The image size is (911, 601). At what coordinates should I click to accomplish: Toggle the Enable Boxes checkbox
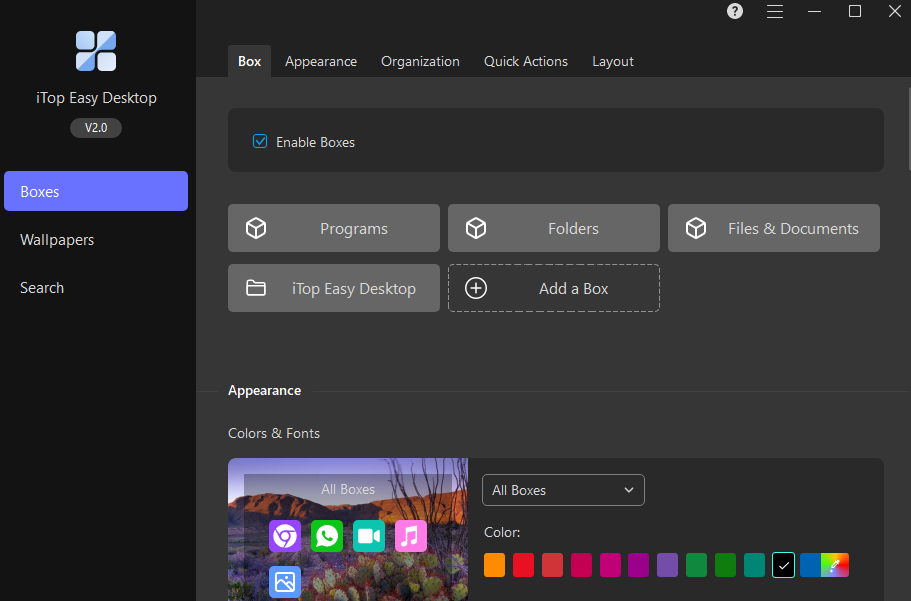point(260,141)
